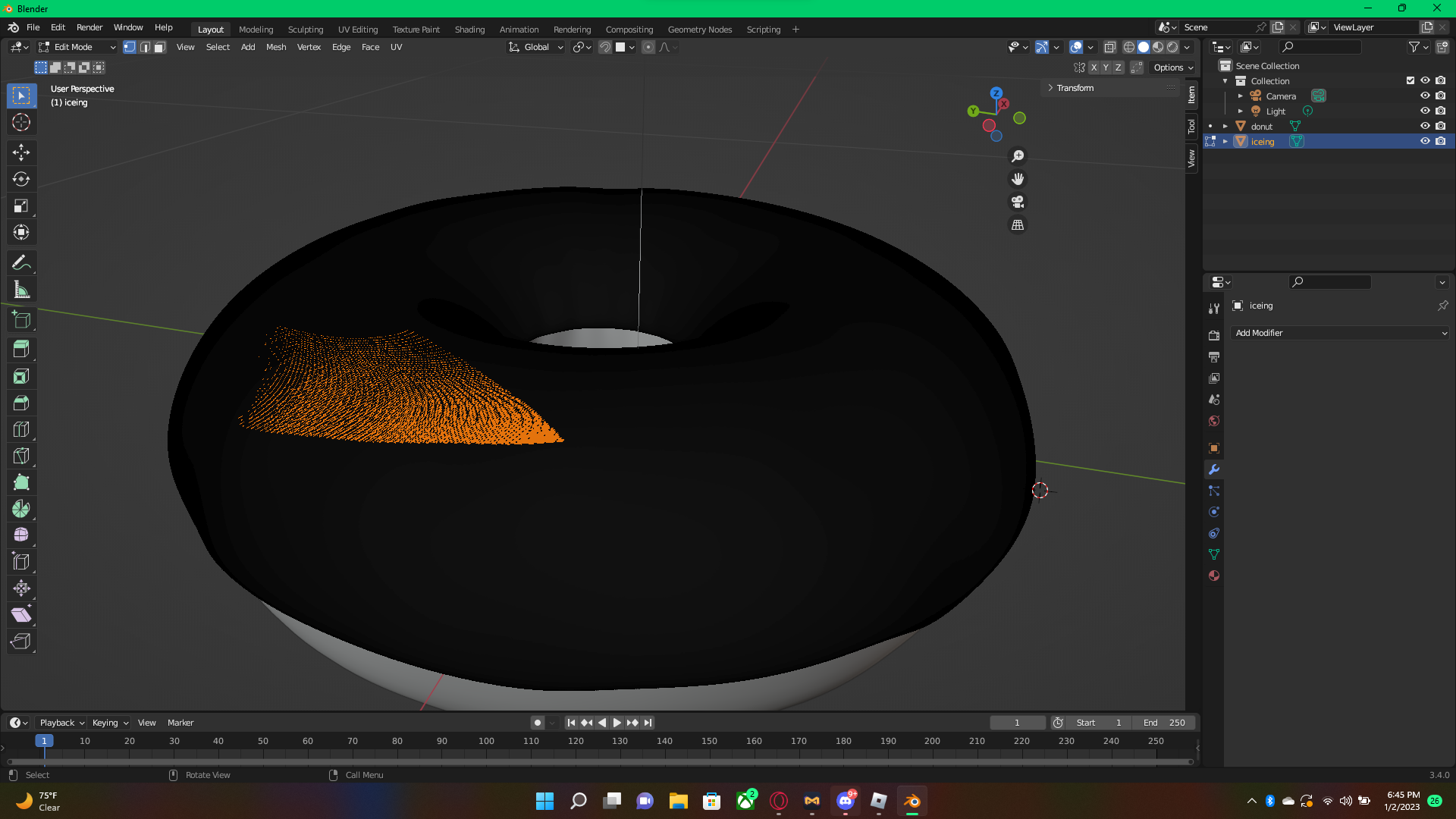
Task: Select the Rotate tool
Action: [x=21, y=179]
